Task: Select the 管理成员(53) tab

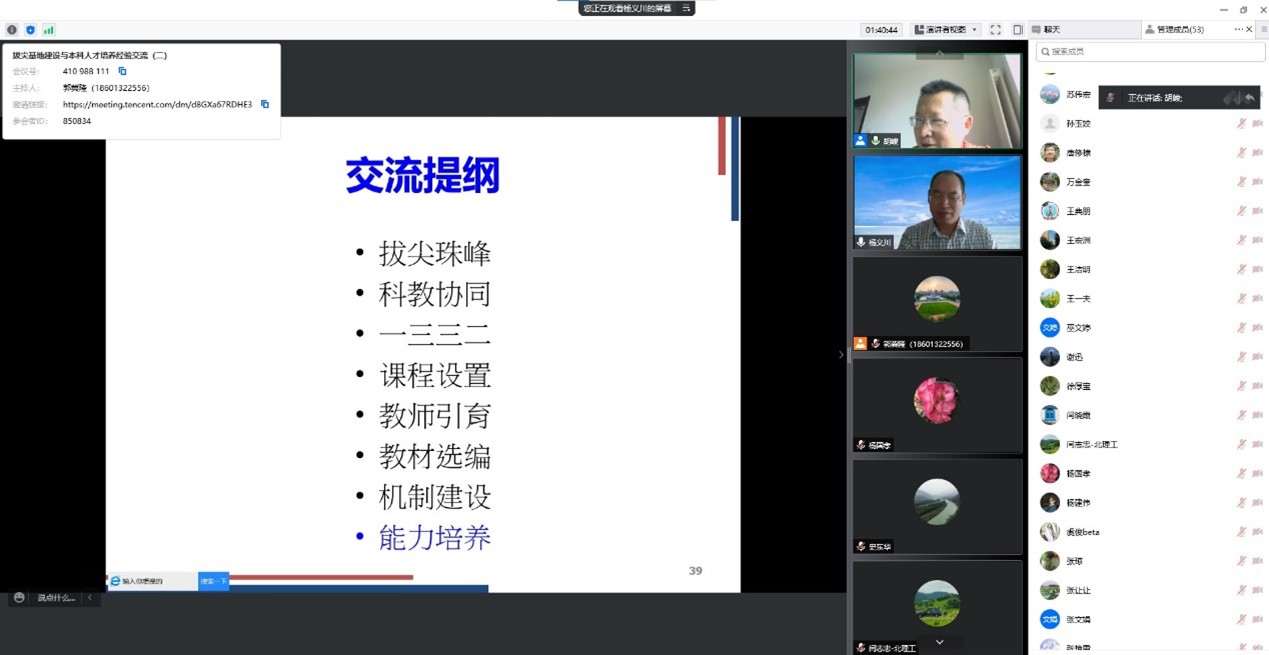Action: 1180,30
